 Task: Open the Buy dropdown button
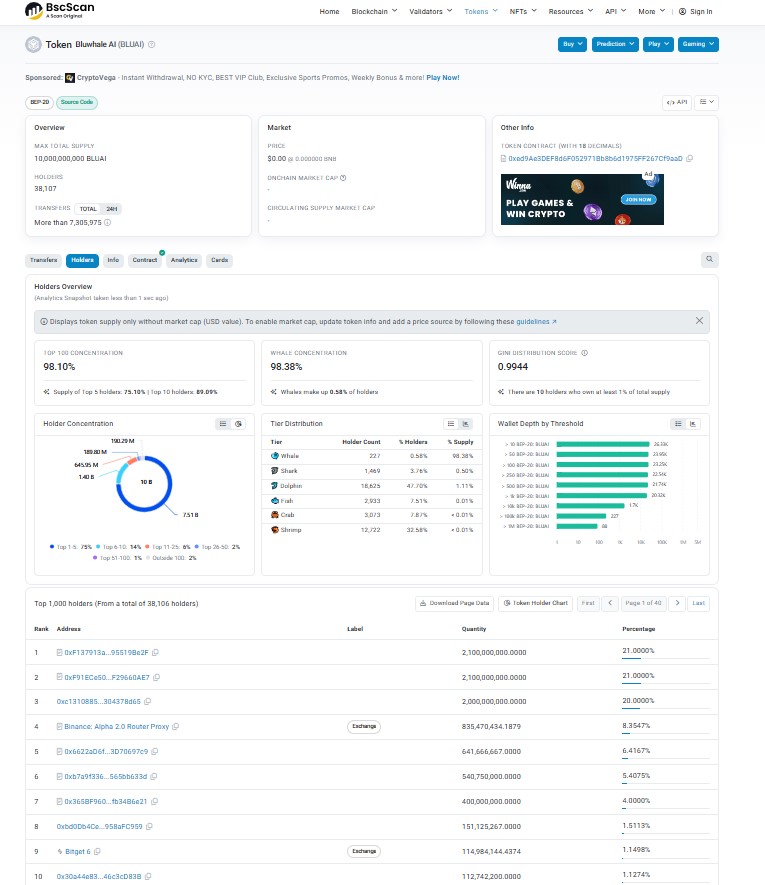point(572,44)
